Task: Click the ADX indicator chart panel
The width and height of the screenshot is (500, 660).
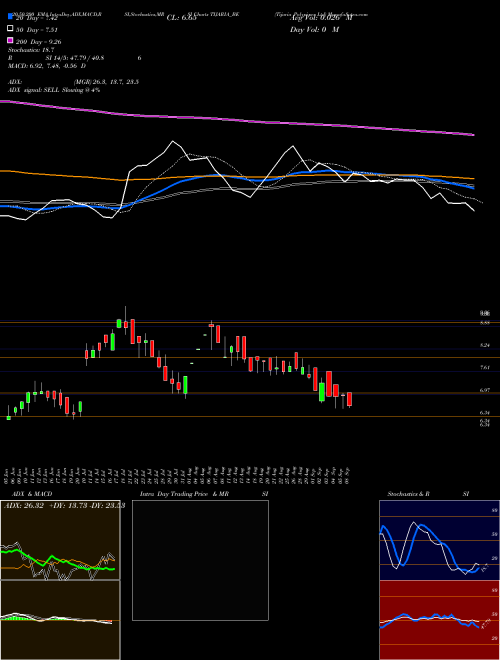Action: tap(60, 540)
